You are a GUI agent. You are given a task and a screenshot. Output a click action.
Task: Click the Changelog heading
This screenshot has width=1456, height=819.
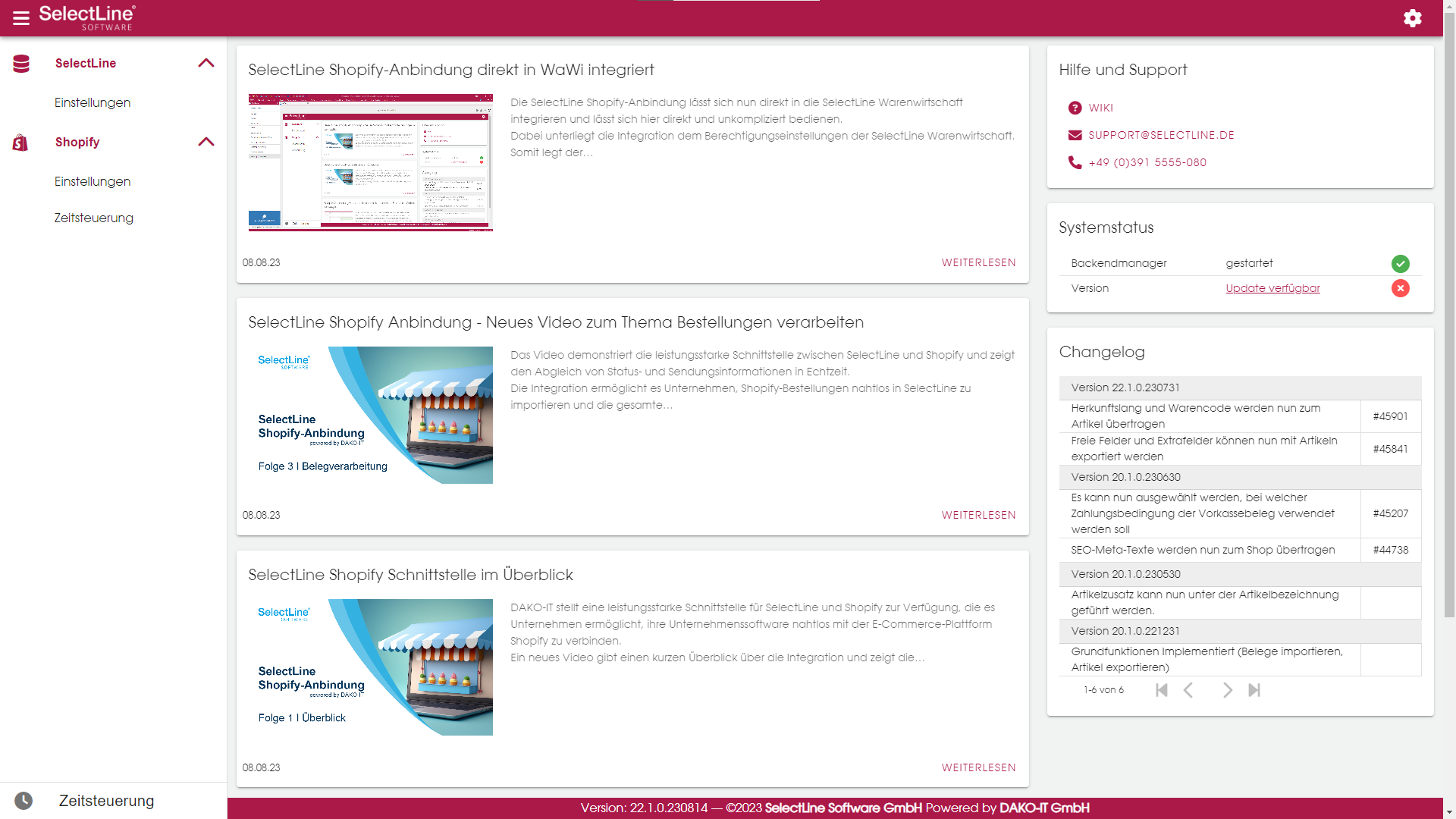coord(1102,352)
